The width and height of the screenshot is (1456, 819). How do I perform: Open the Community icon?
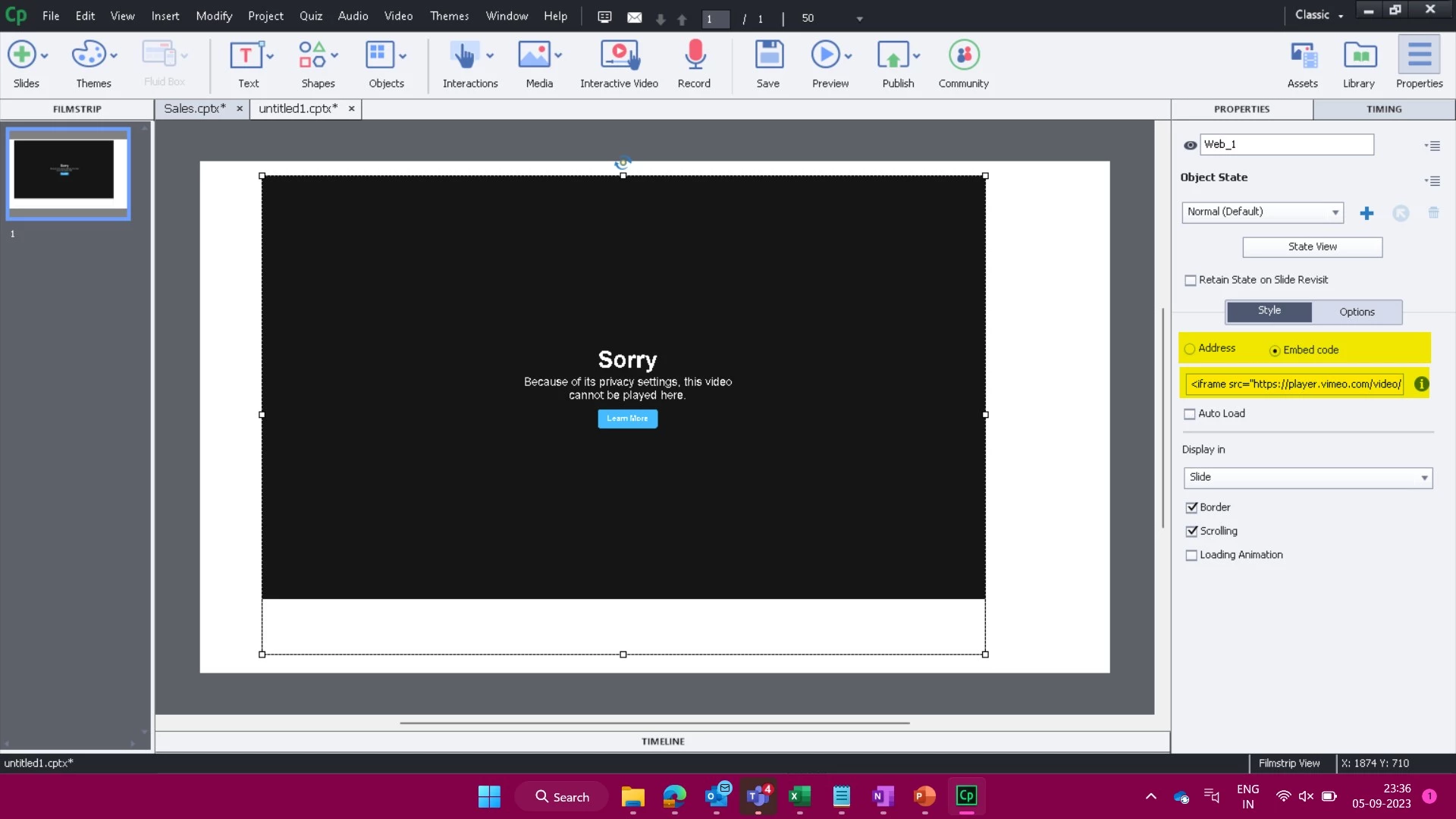963,55
